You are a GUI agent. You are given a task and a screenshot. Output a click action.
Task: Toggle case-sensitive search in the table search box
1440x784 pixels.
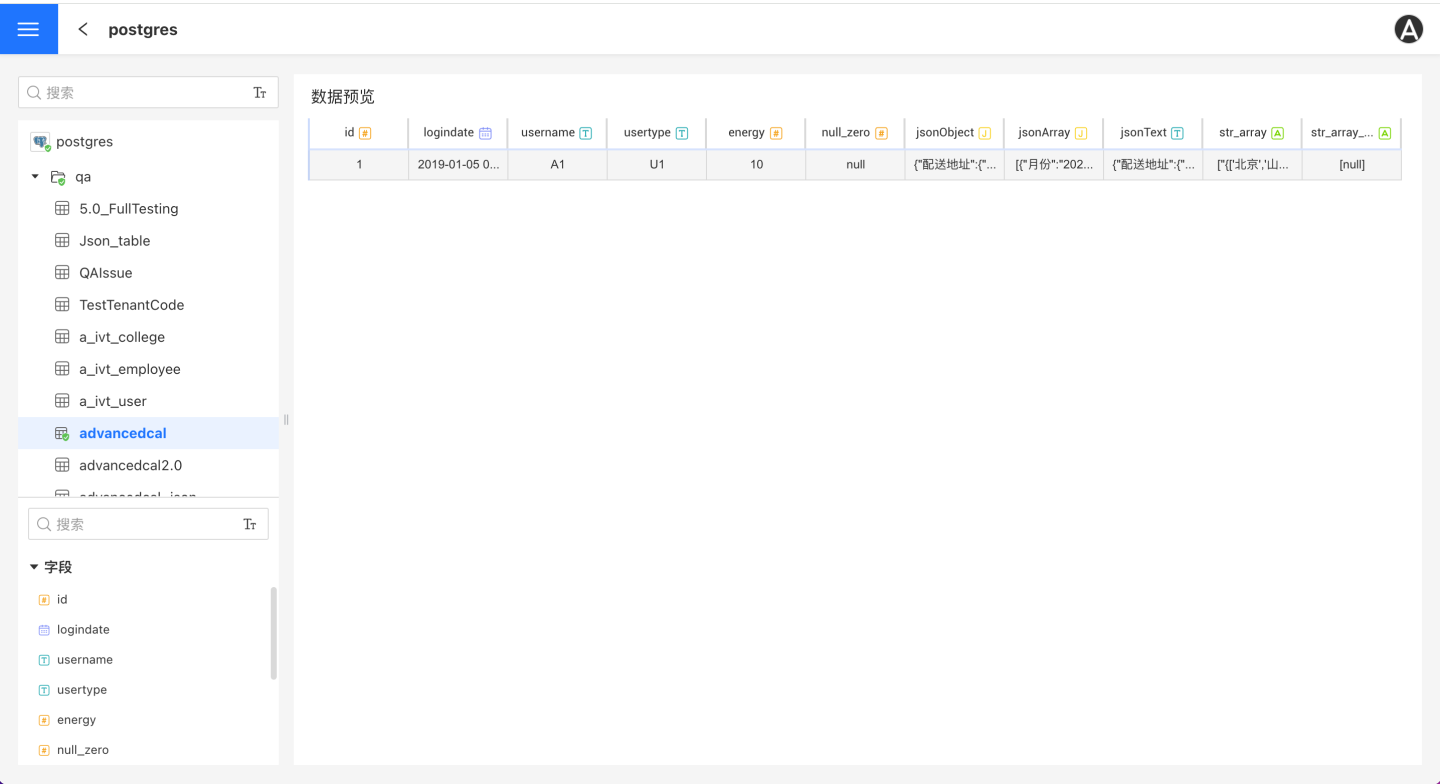[x=260, y=93]
